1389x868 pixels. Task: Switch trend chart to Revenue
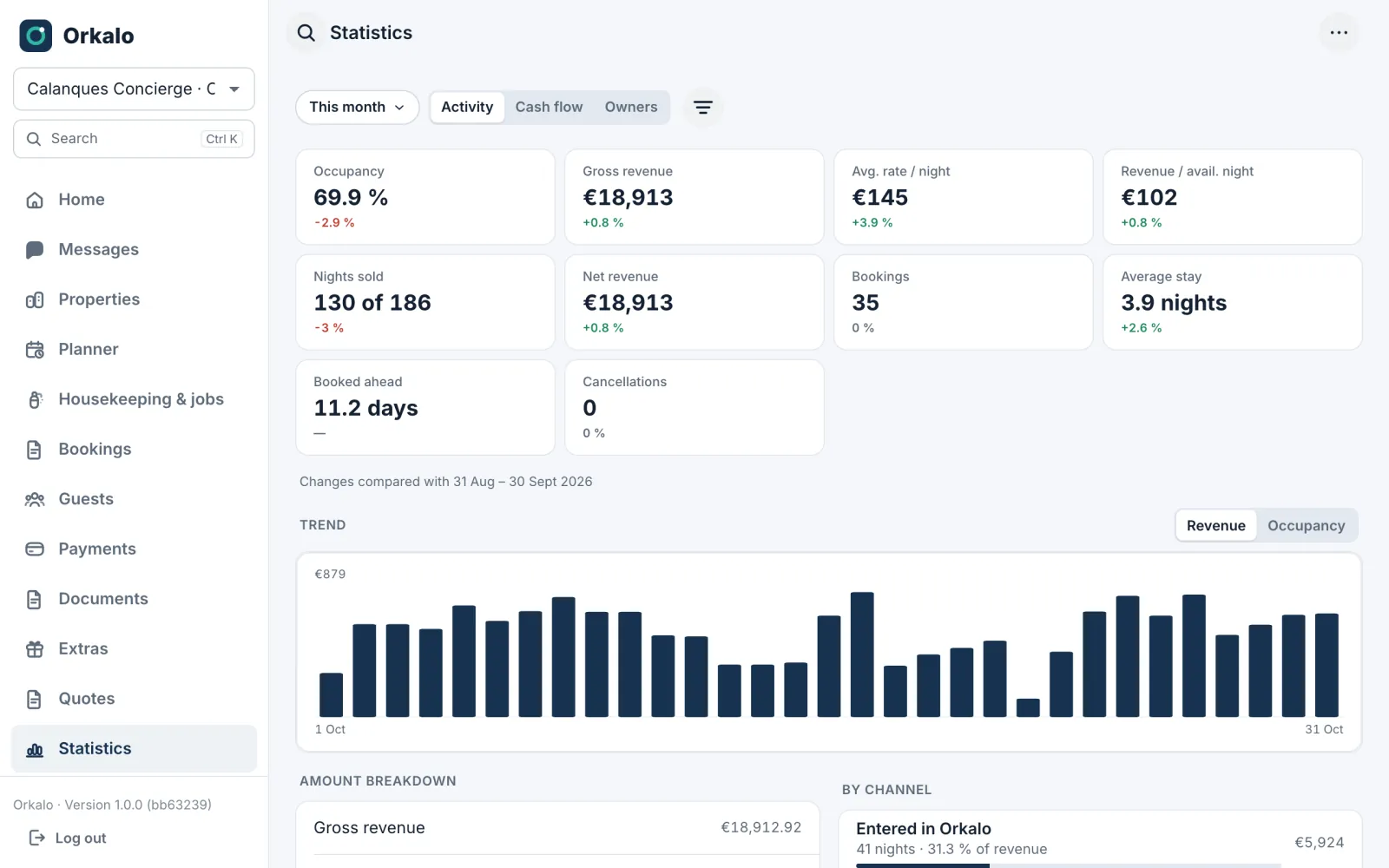(1215, 526)
